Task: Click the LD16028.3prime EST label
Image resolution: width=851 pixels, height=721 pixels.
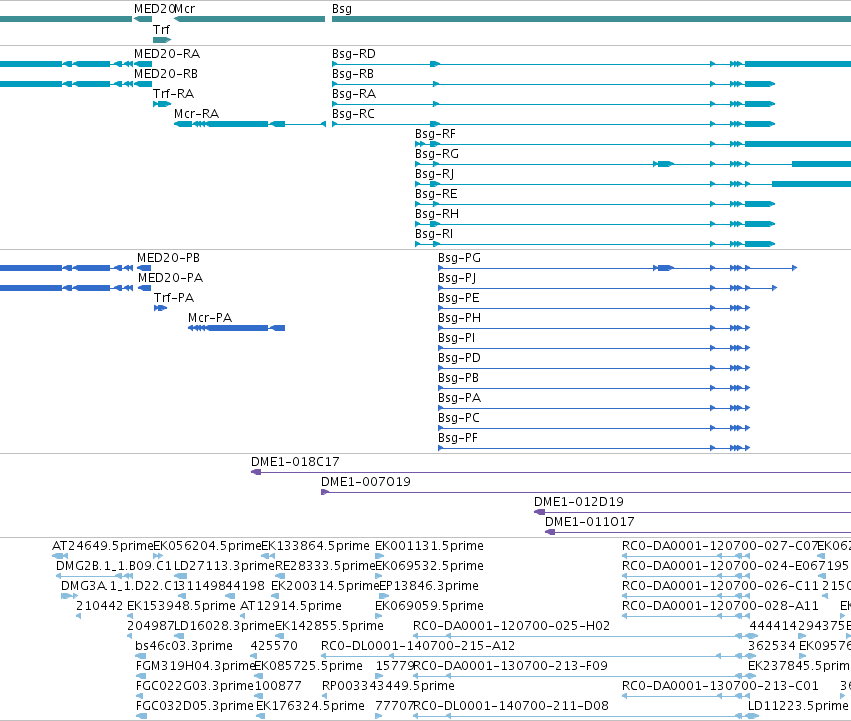Action: point(225,627)
